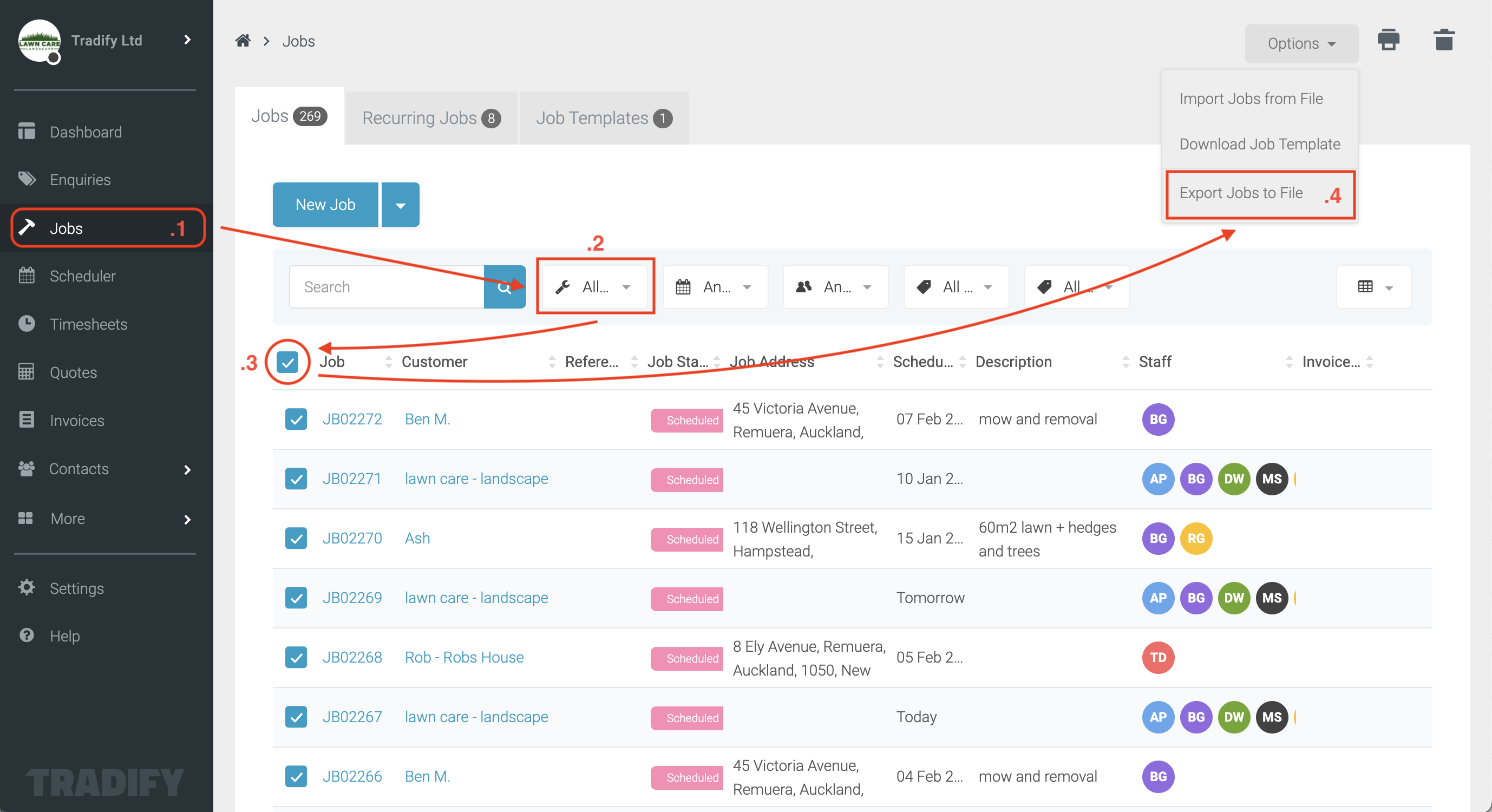Viewport: 1492px width, 812px height.
Task: Click the print icon in top bar
Action: (1388, 41)
